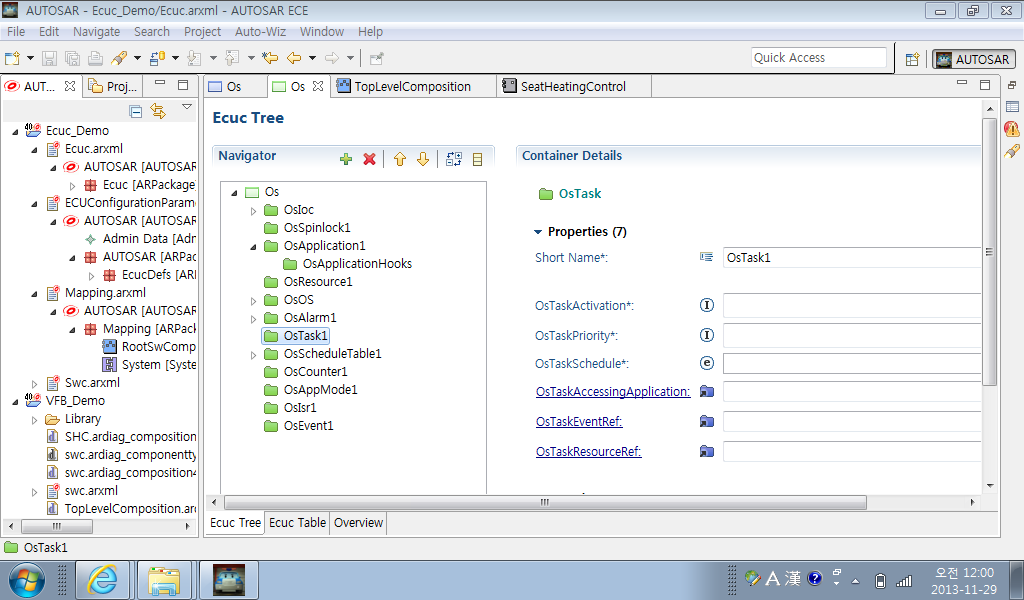Image resolution: width=1024 pixels, height=600 pixels.
Task: Switch to the TopLevelComposition editor tab
Action: (x=412, y=86)
